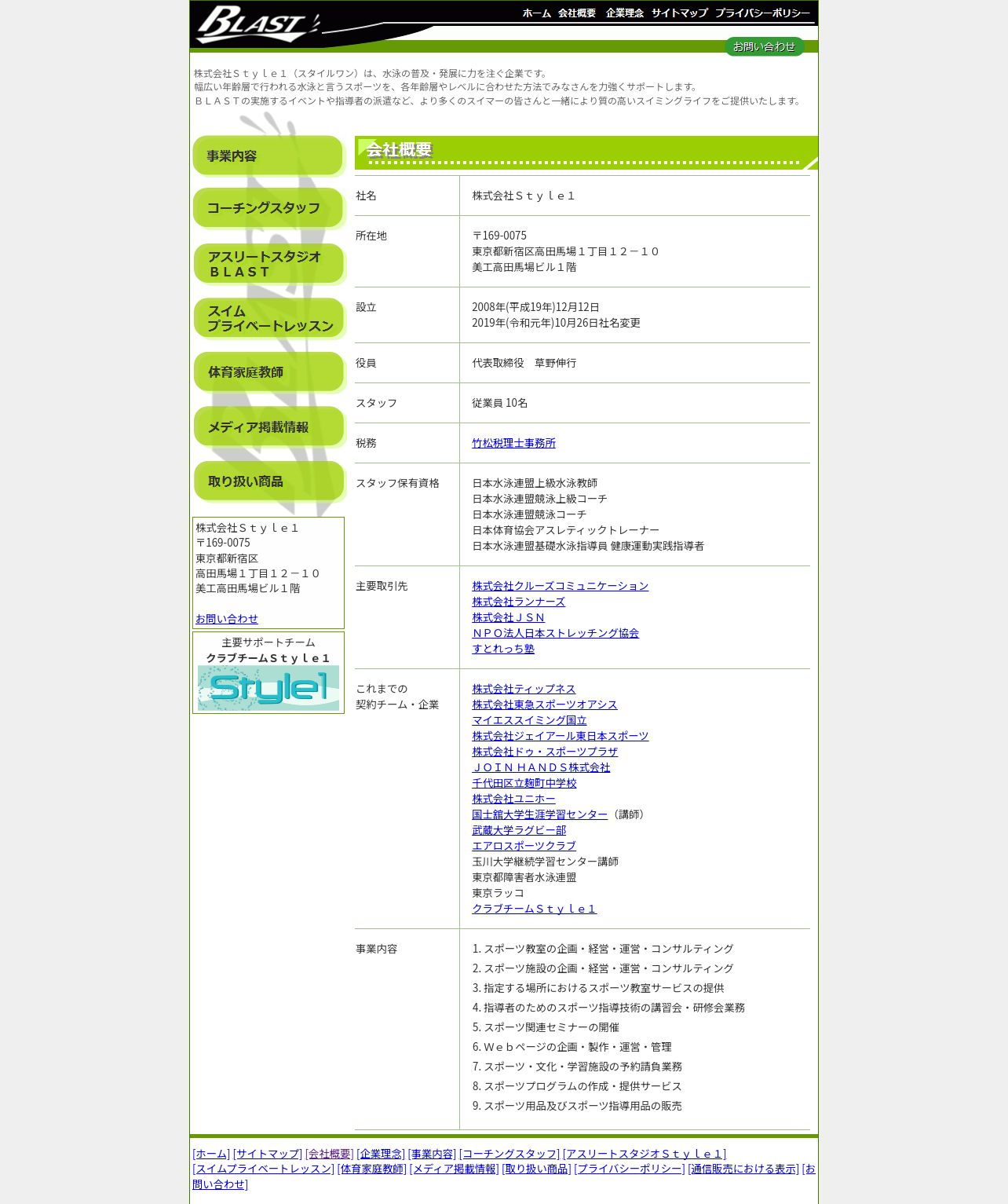Open 株式会社クルーズコミュニケーション link

point(561,586)
